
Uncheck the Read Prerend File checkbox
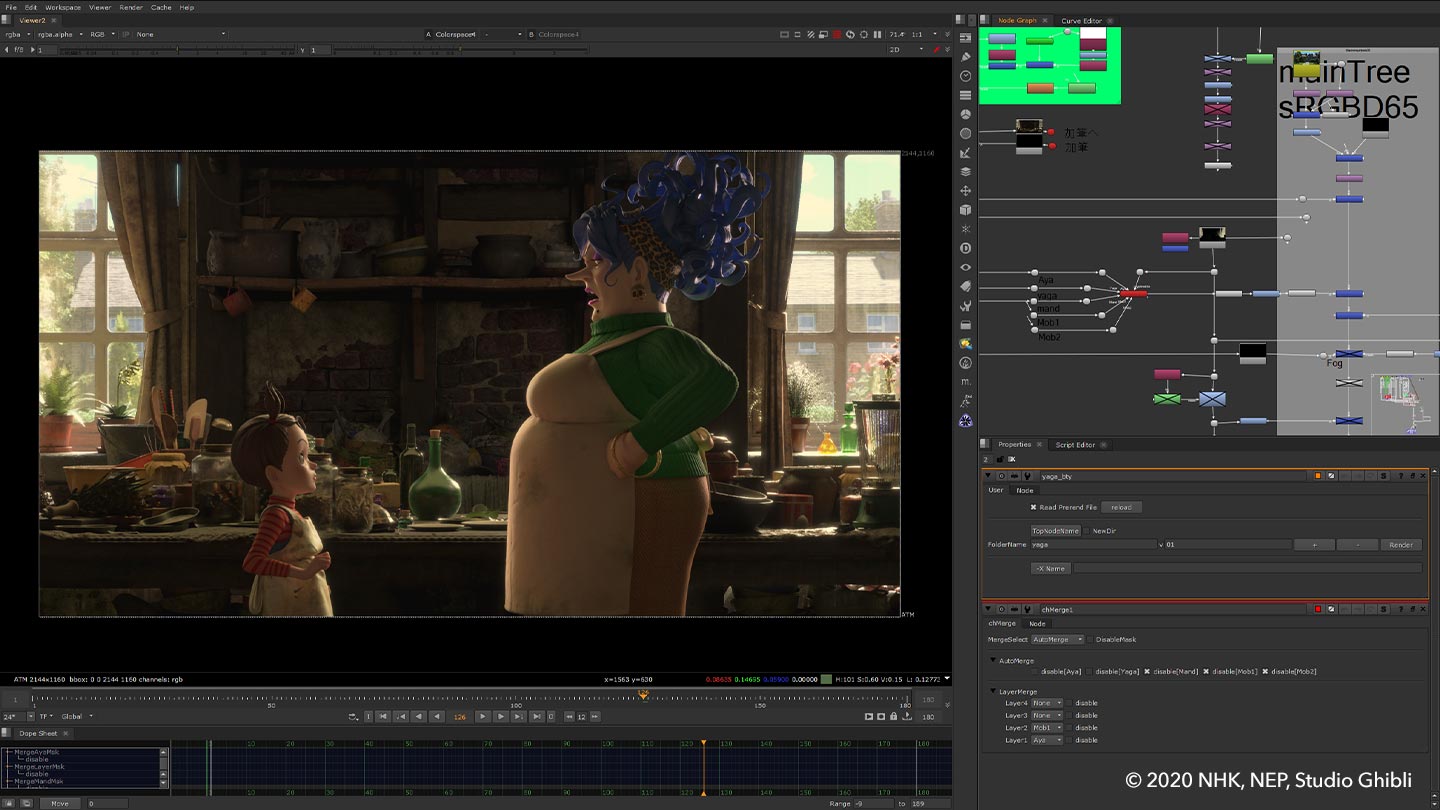point(1034,507)
